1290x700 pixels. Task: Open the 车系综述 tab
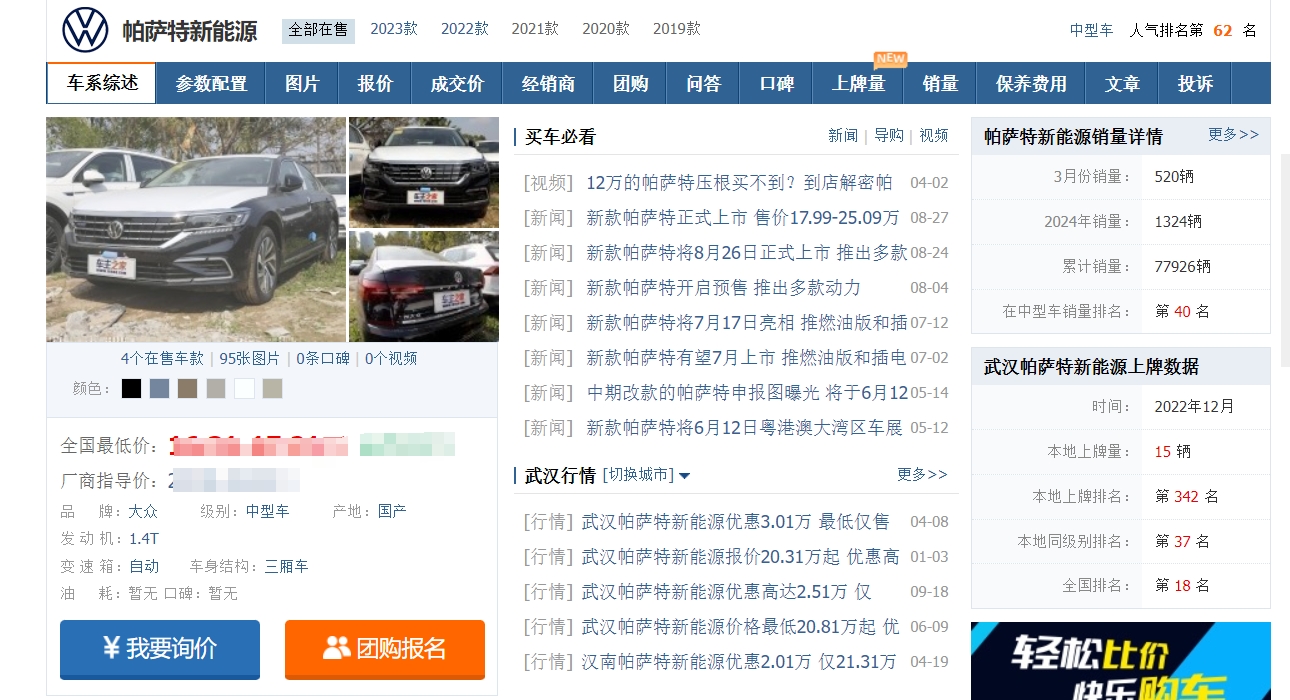tap(102, 83)
